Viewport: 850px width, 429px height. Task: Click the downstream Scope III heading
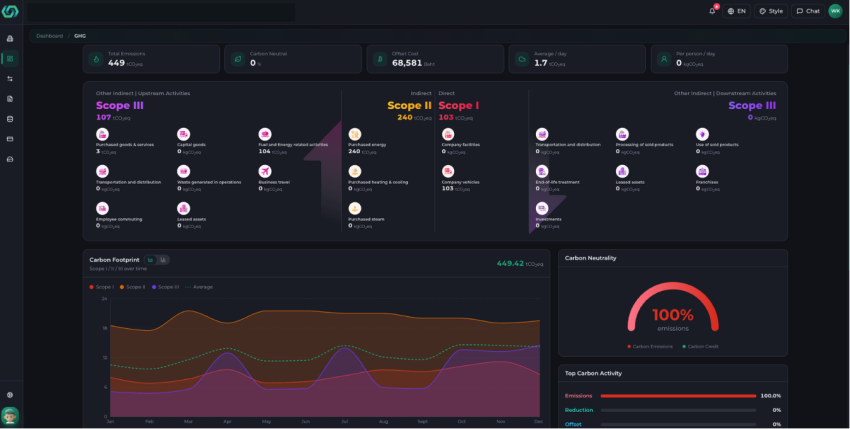click(752, 105)
